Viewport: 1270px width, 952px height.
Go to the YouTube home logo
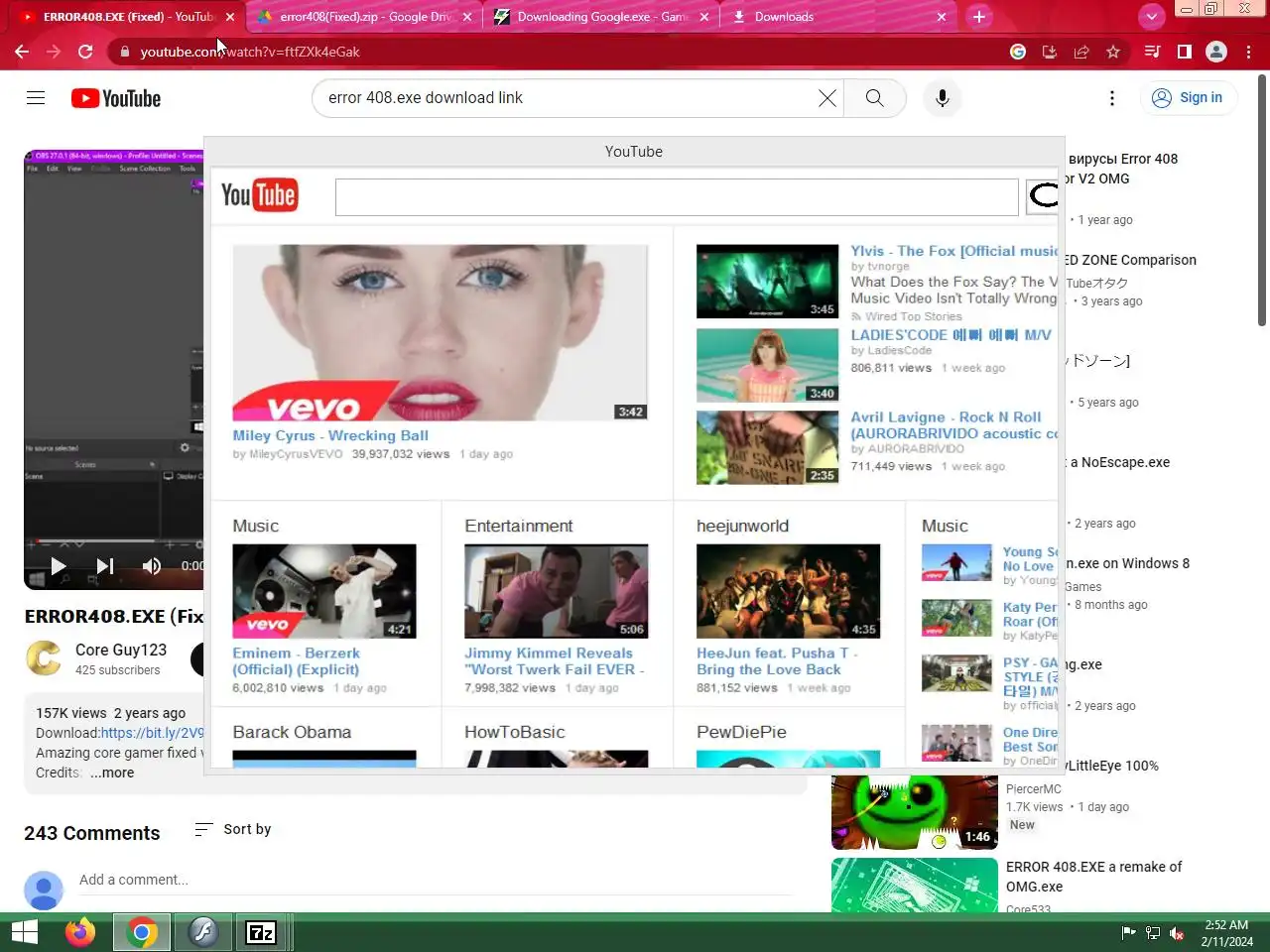click(x=116, y=98)
